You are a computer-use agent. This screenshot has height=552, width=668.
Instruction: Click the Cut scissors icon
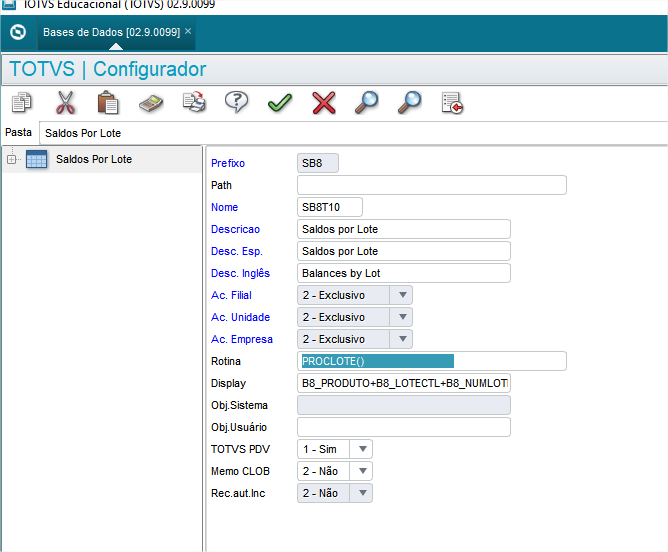point(65,103)
